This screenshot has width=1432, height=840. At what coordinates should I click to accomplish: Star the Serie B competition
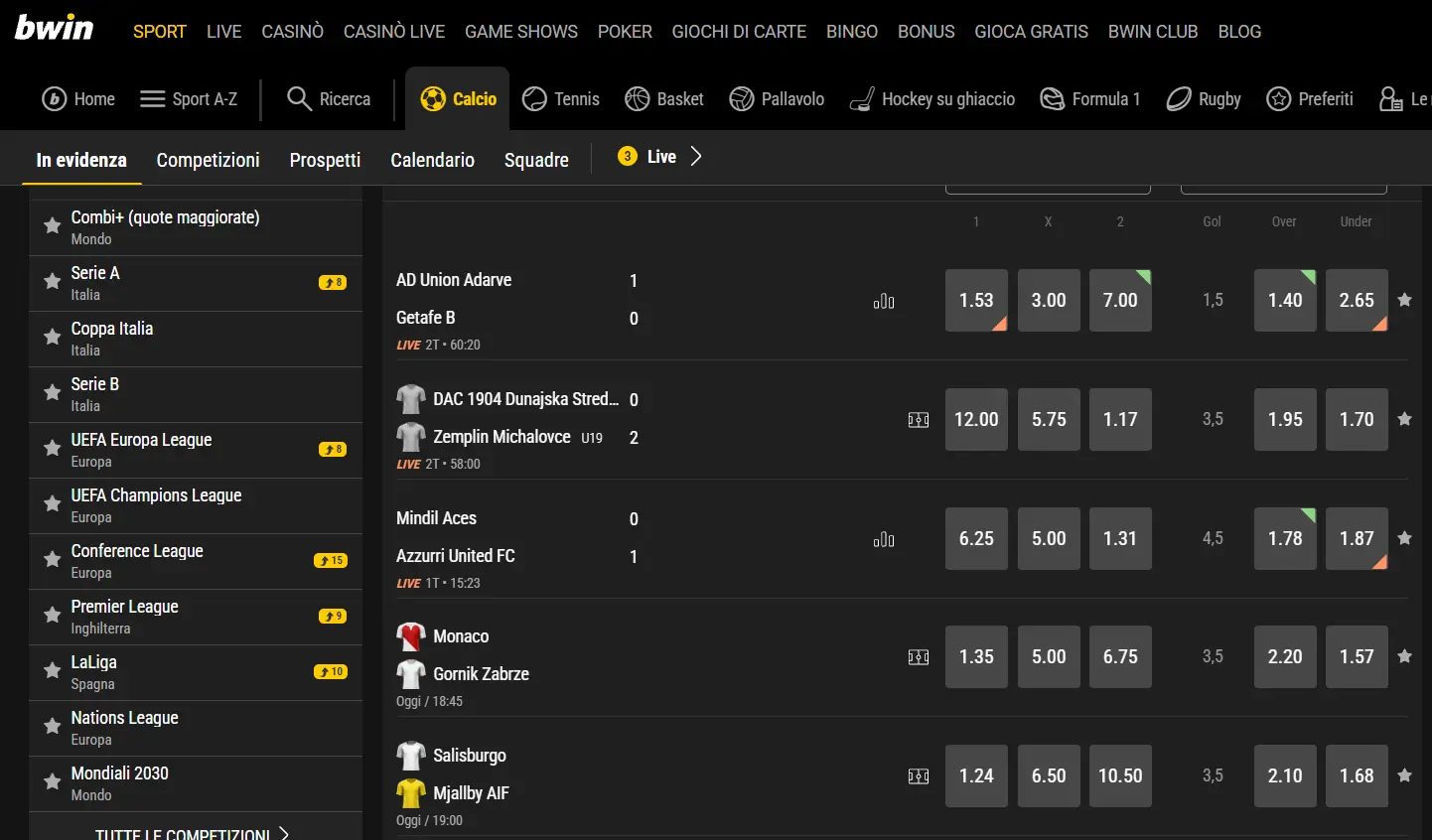[x=53, y=393]
